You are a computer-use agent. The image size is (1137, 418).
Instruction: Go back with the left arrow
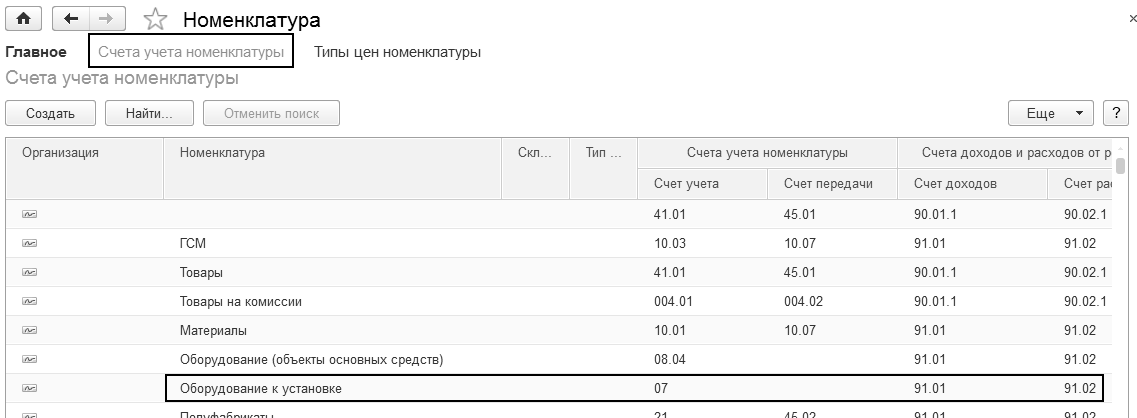[70, 18]
